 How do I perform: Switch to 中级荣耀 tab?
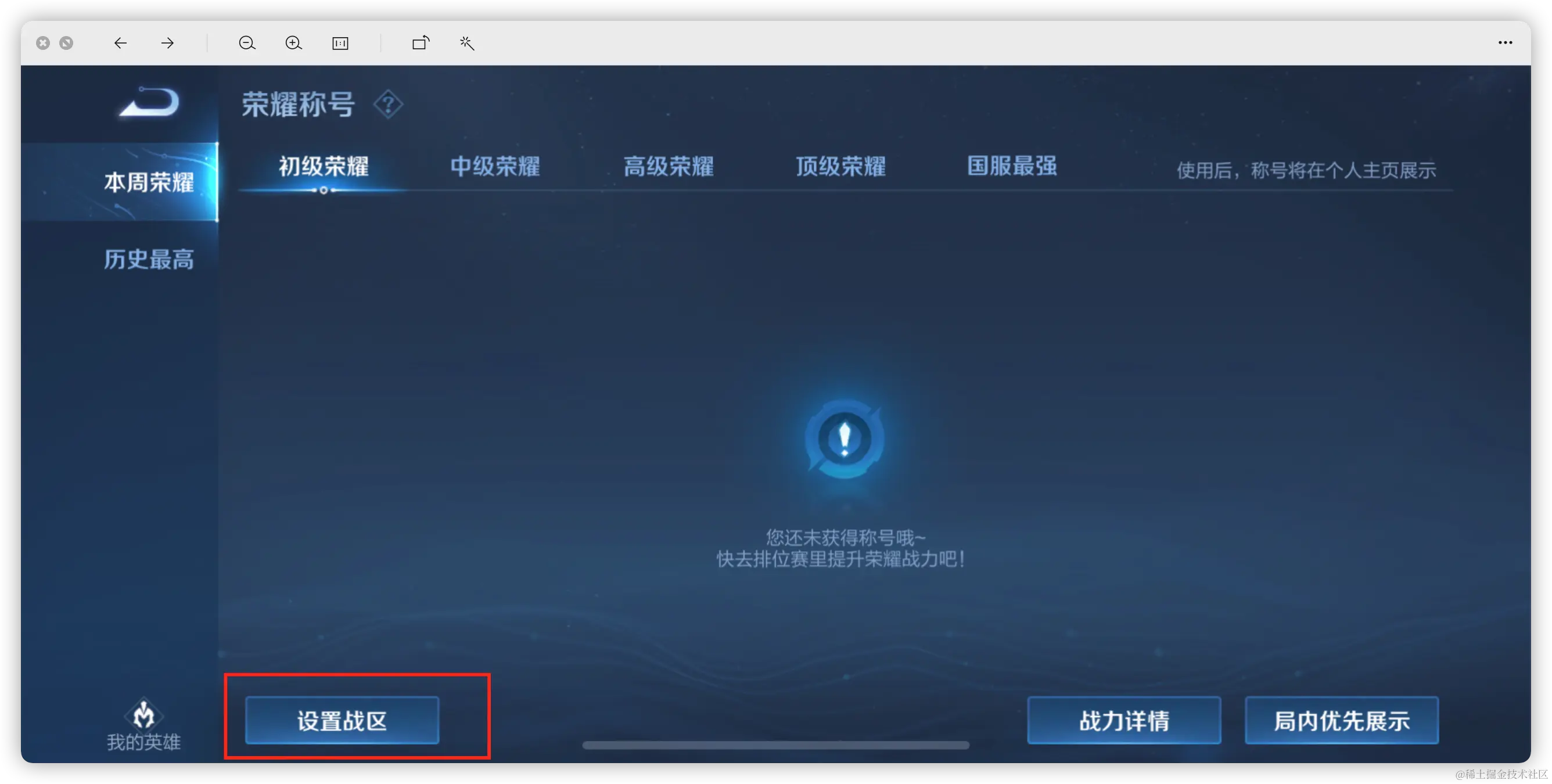pyautogui.click(x=495, y=167)
